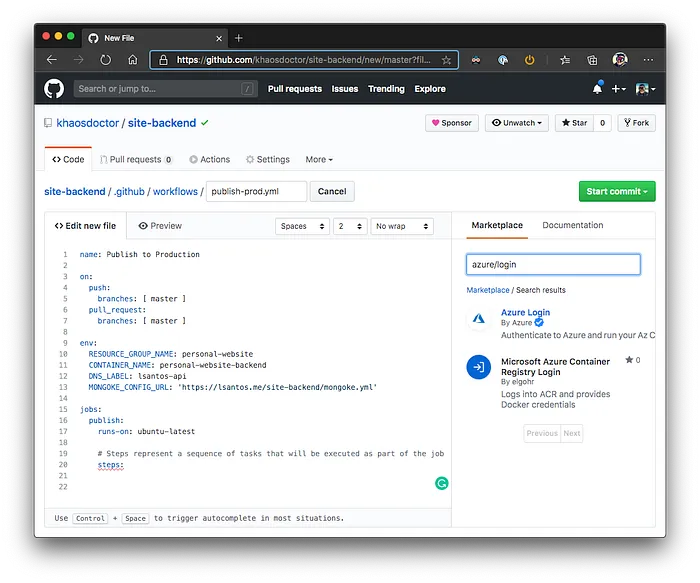Switch to the Preview tab
The image size is (700, 583).
coord(160,226)
